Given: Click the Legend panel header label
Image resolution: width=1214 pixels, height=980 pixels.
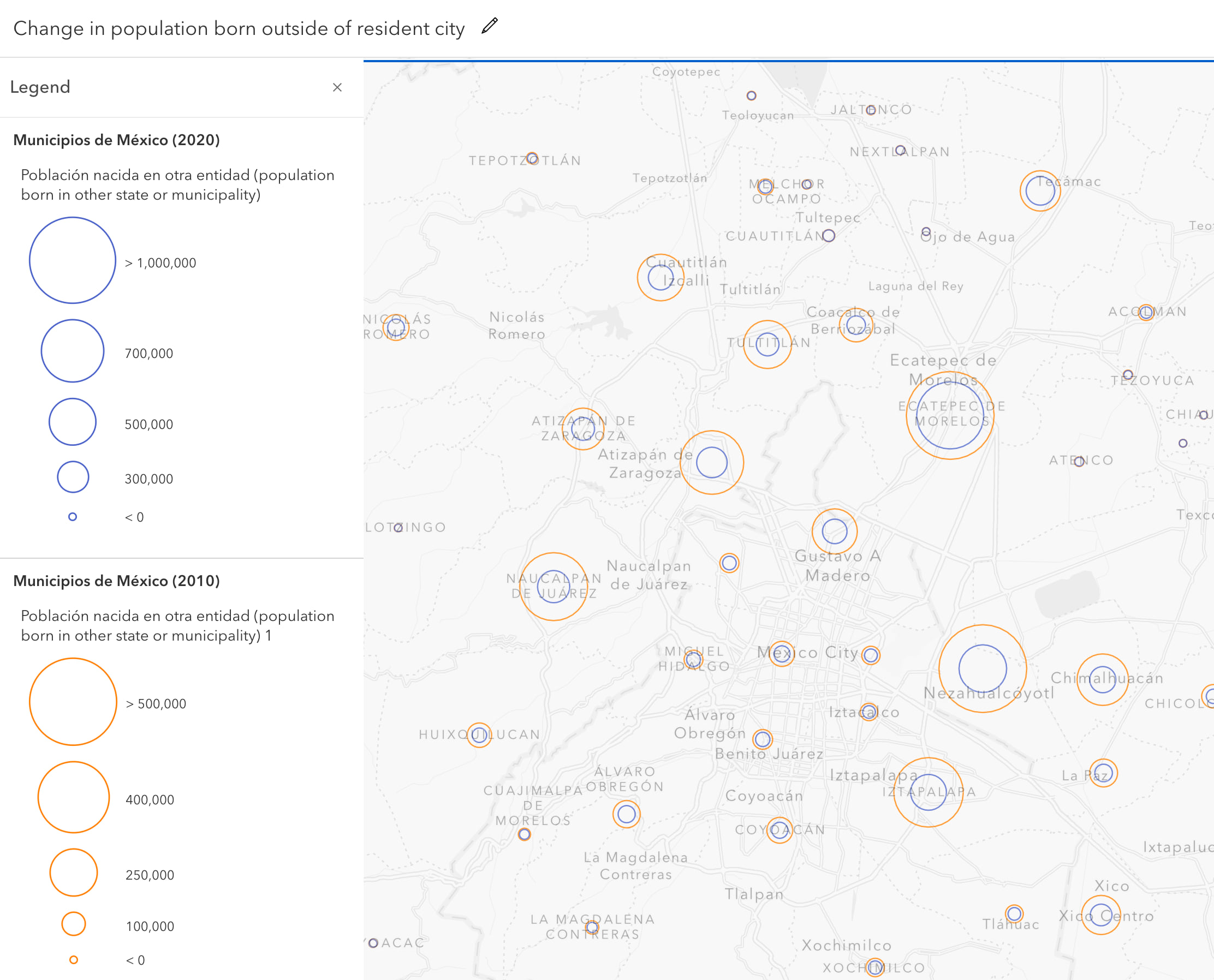Looking at the screenshot, I should [40, 87].
